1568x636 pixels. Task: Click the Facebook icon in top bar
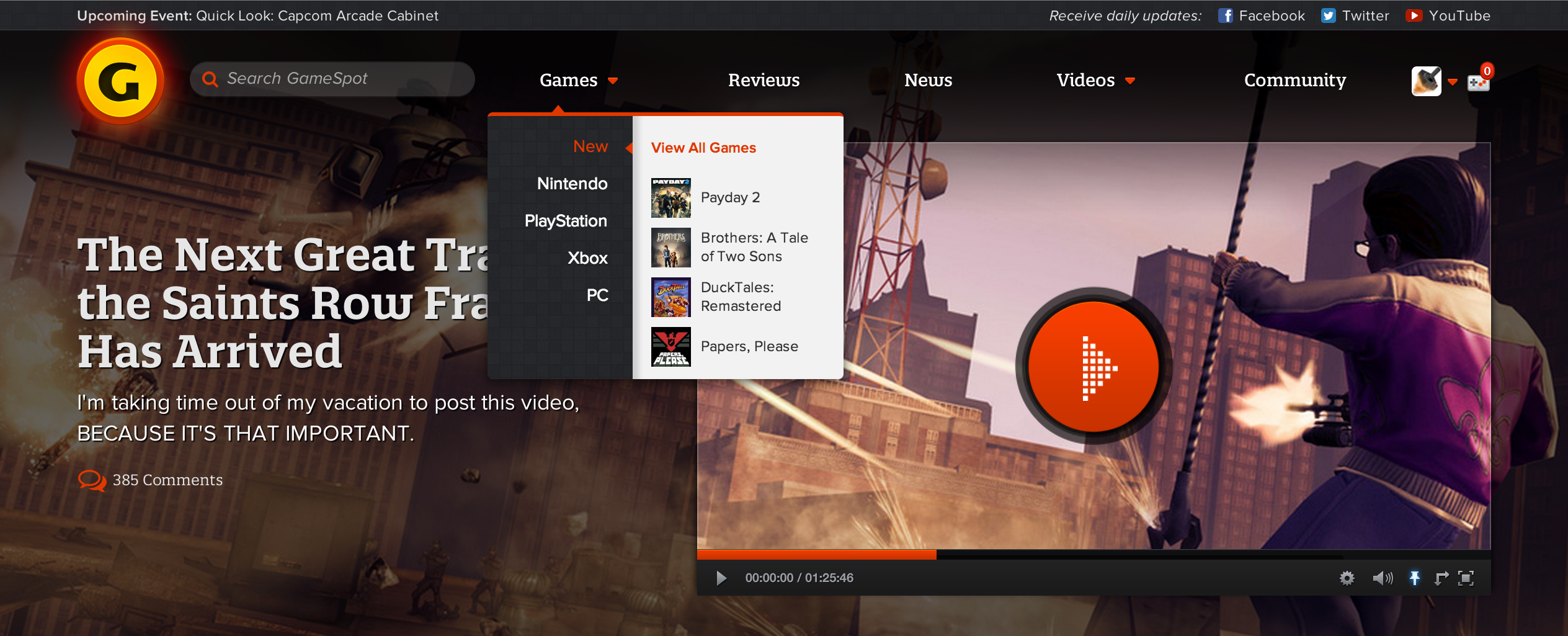point(1225,16)
